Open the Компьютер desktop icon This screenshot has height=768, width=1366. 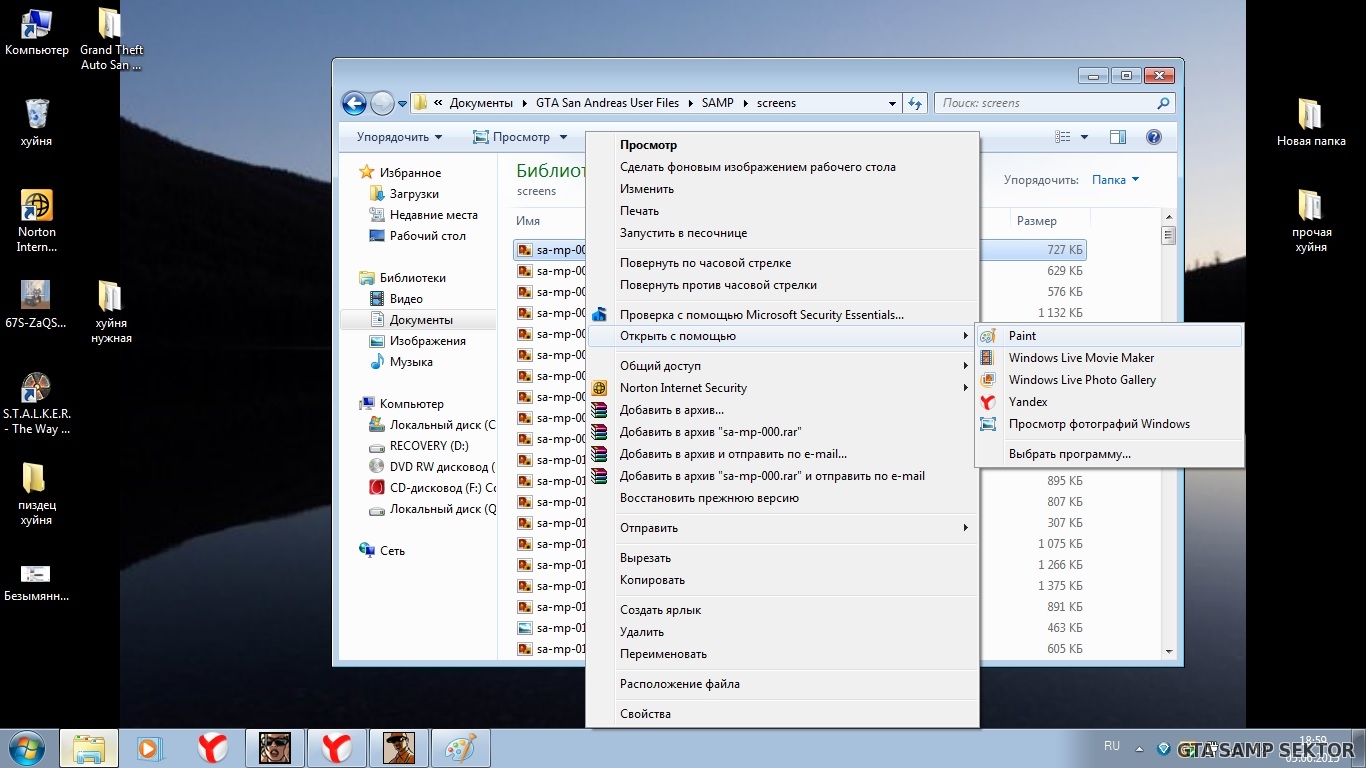[37, 33]
